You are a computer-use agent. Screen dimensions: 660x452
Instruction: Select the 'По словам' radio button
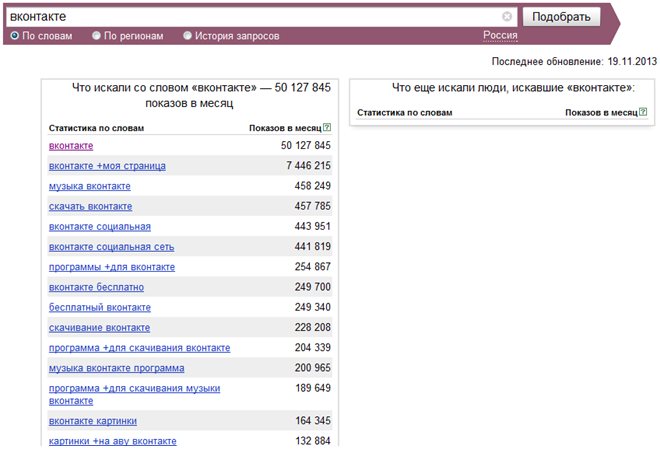tap(15, 36)
